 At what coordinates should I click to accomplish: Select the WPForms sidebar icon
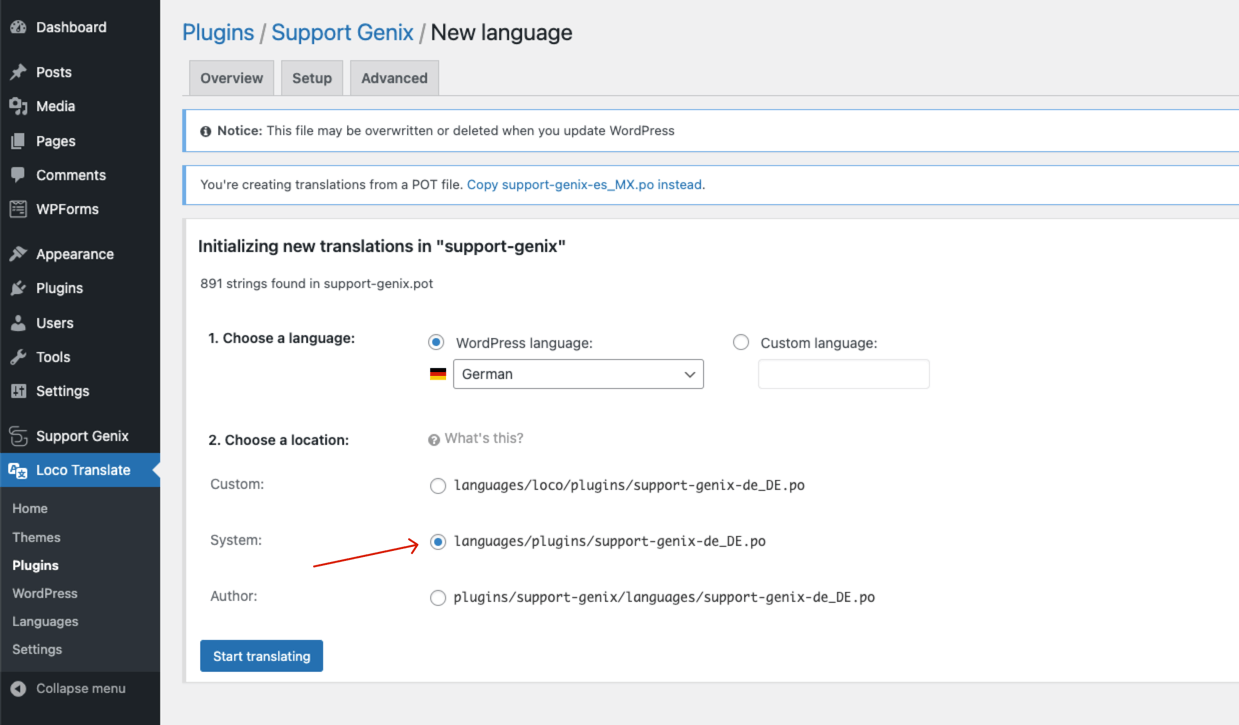[20, 209]
